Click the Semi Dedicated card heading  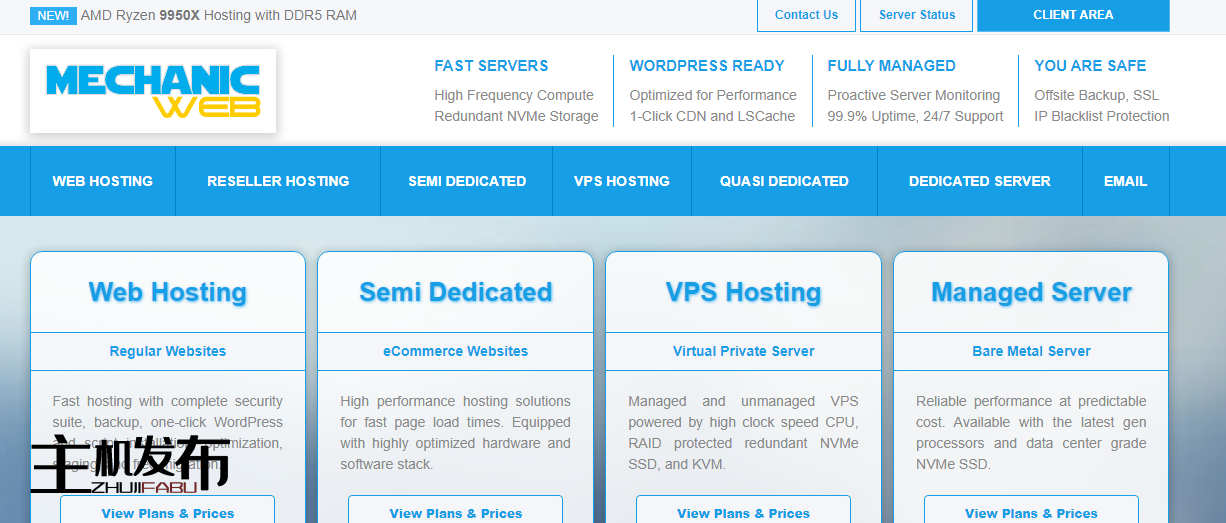click(x=455, y=292)
